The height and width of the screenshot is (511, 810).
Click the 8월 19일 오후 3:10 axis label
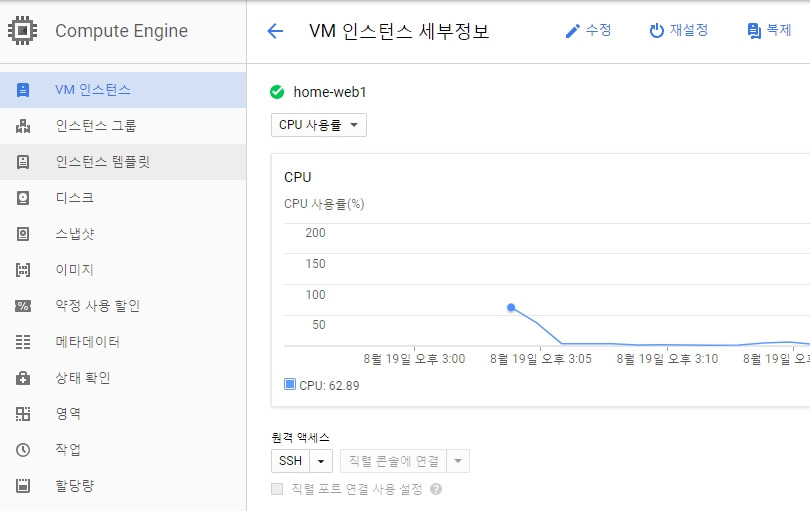pyautogui.click(x=667, y=359)
